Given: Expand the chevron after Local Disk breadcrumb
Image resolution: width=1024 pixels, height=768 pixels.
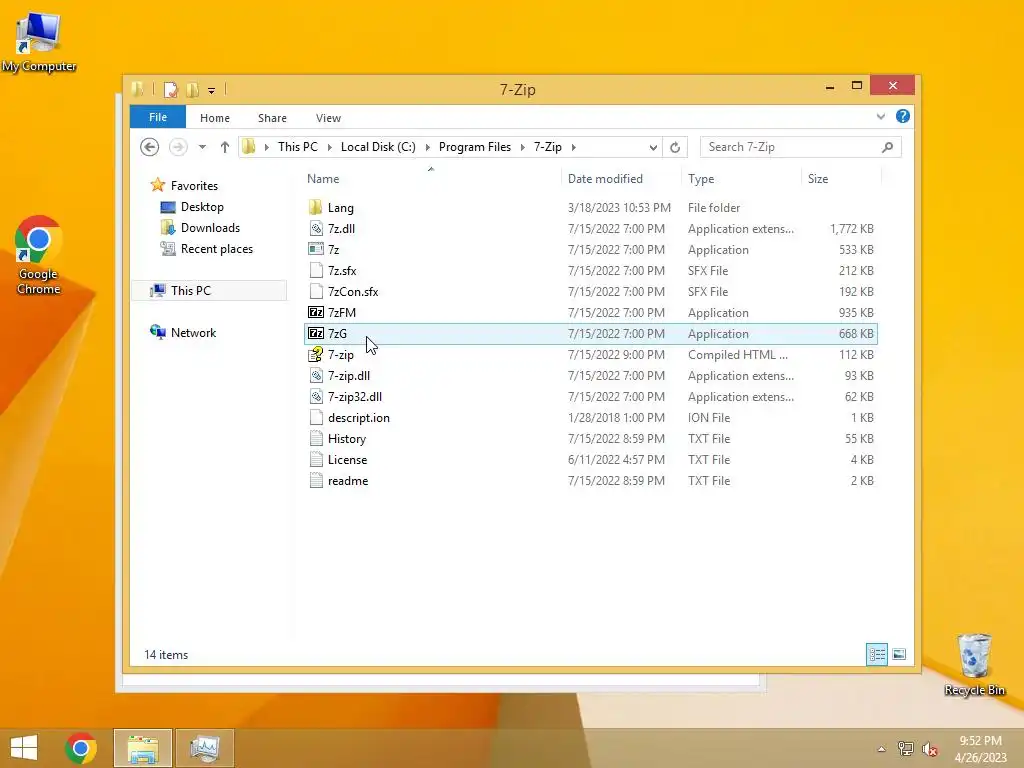Looking at the screenshot, I should click(428, 147).
